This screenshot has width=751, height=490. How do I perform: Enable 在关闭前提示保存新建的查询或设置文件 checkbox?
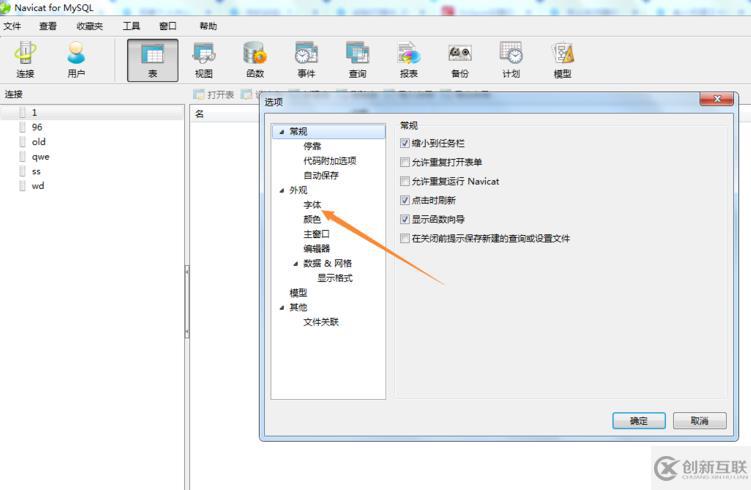tap(405, 238)
